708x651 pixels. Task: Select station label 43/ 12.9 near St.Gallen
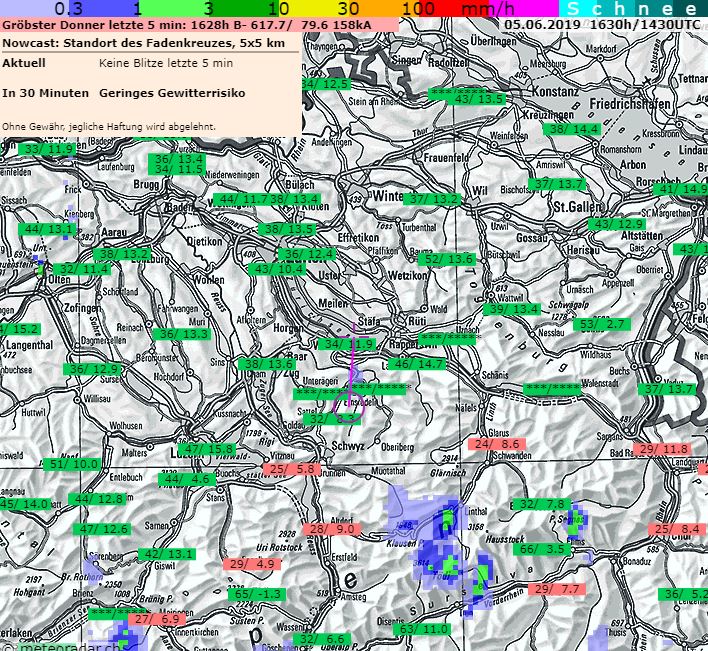coord(617,224)
